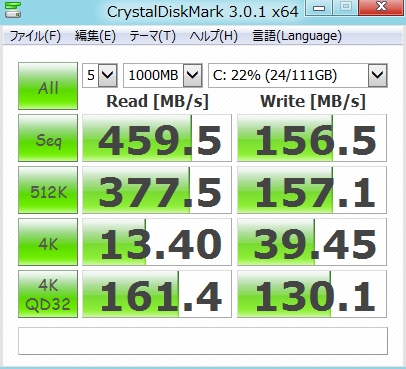
Task: Minimize the CrystalDiskMark window
Action: click(319, 7)
